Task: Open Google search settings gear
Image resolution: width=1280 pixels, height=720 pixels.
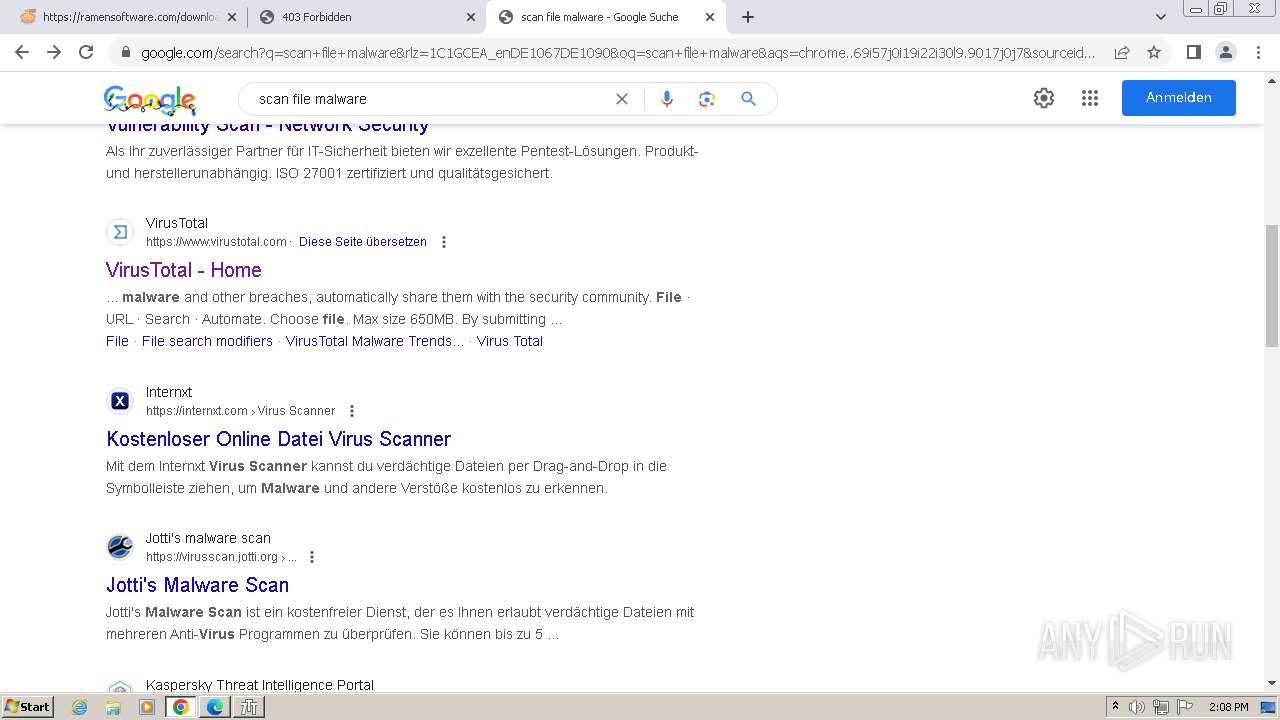Action: point(1044,98)
